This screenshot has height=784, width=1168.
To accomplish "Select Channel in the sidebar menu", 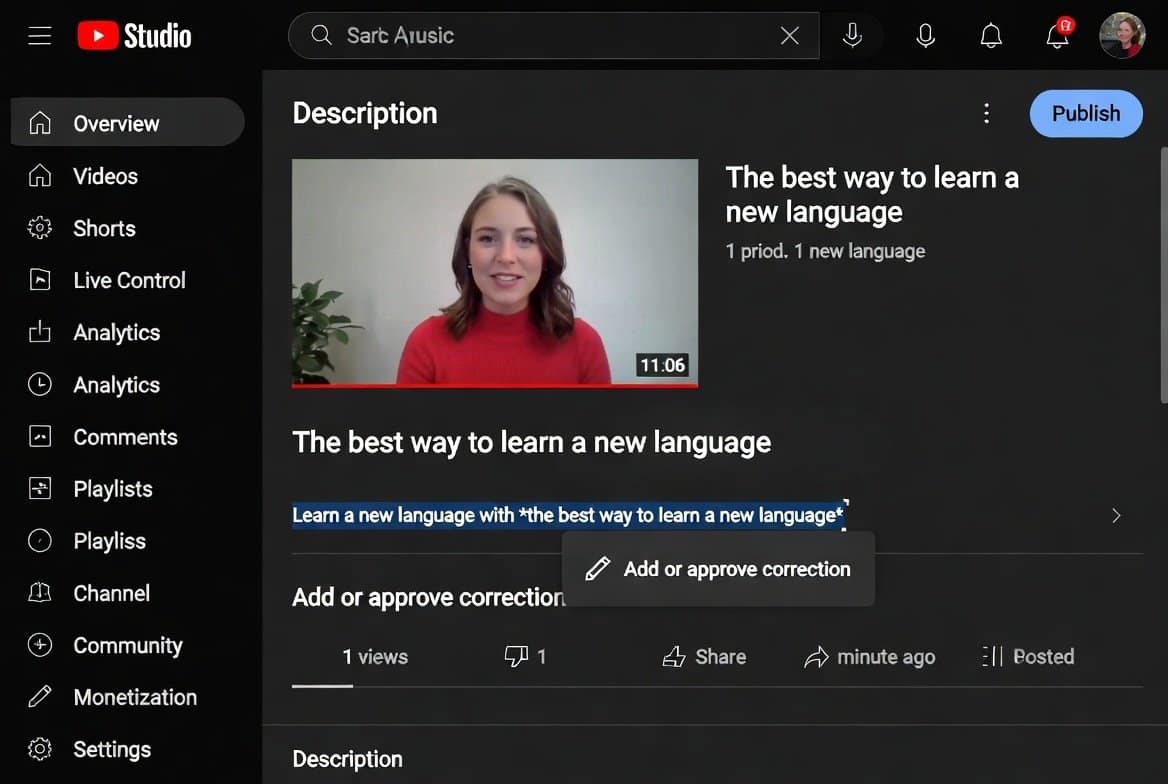I will [x=40, y=593].
